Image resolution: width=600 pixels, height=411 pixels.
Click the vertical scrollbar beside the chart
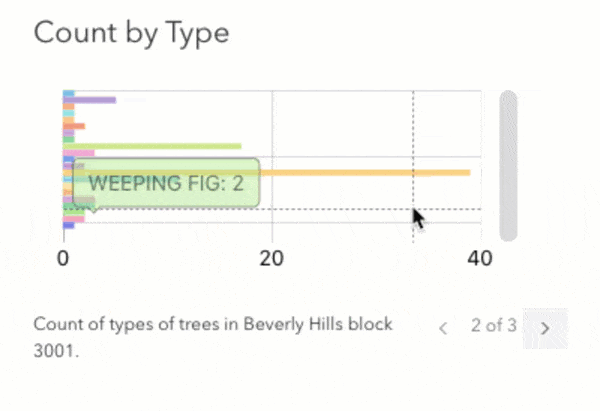pos(508,165)
